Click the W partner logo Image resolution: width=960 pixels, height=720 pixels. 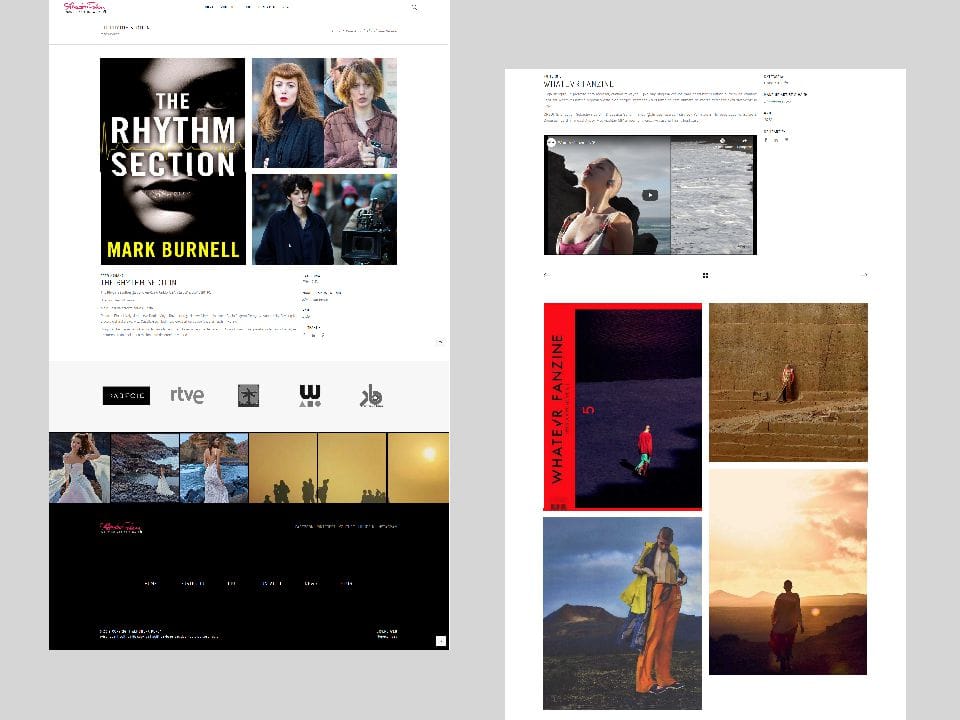point(310,396)
